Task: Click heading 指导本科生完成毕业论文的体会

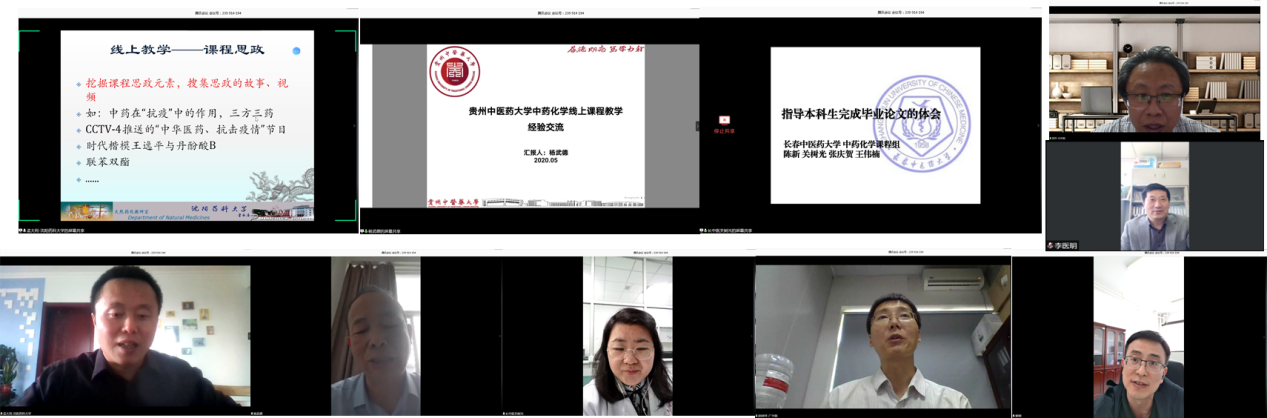Action: [861, 115]
